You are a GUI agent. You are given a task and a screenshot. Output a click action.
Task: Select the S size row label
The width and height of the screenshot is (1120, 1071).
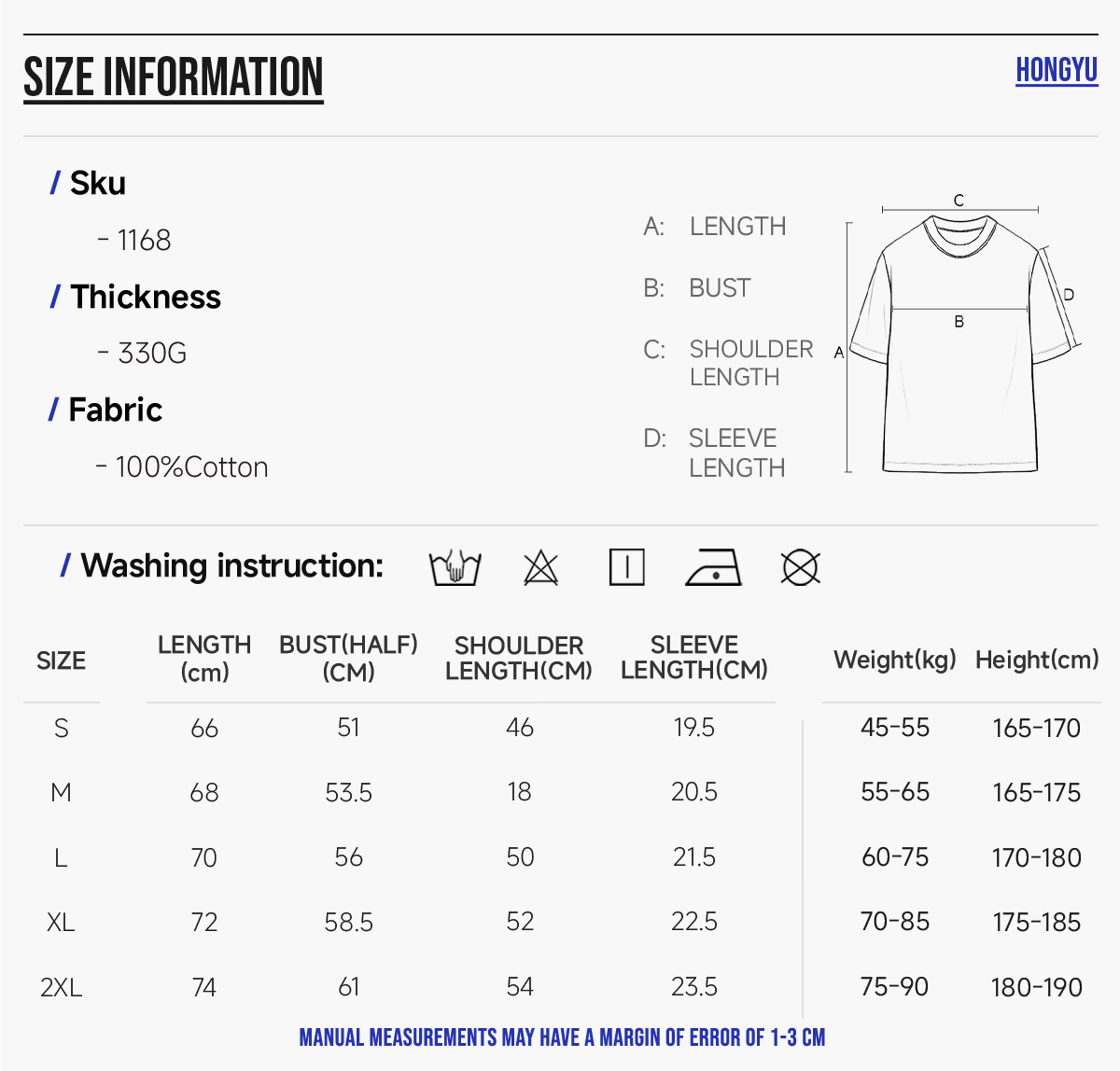click(x=62, y=728)
